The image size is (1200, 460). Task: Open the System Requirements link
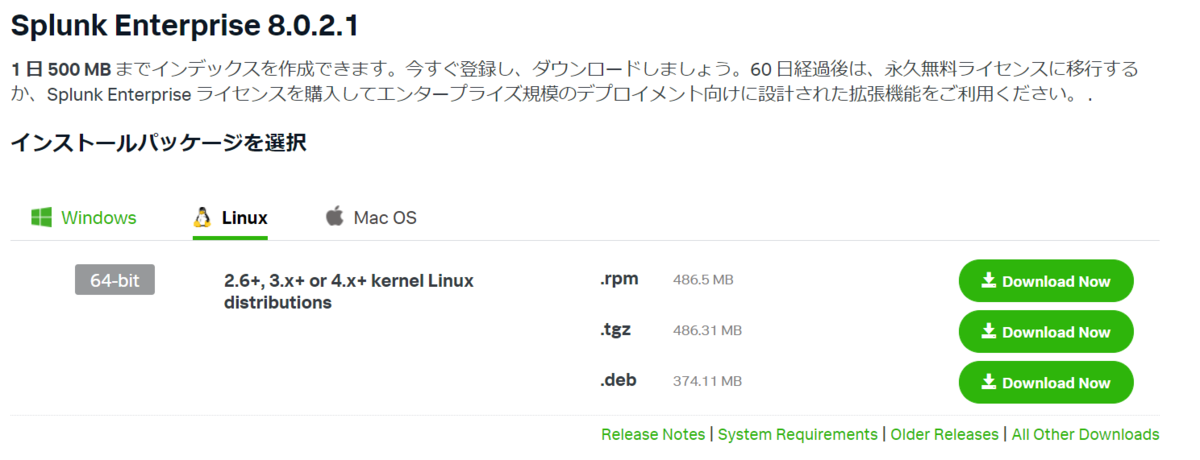pyautogui.click(x=797, y=434)
